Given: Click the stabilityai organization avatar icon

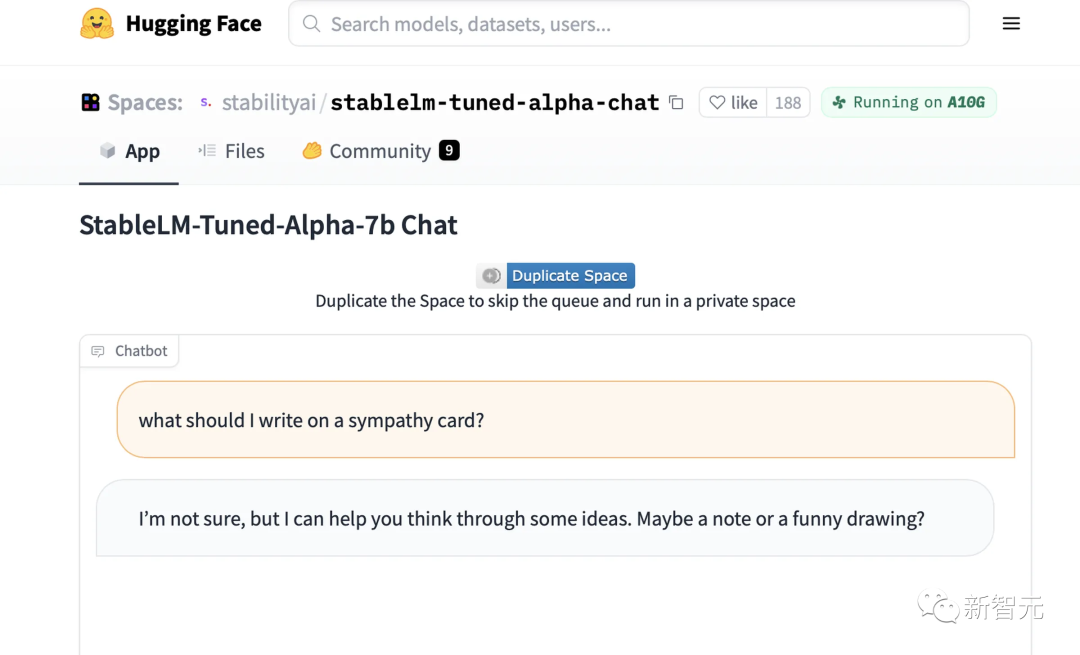Looking at the screenshot, I should (x=206, y=102).
